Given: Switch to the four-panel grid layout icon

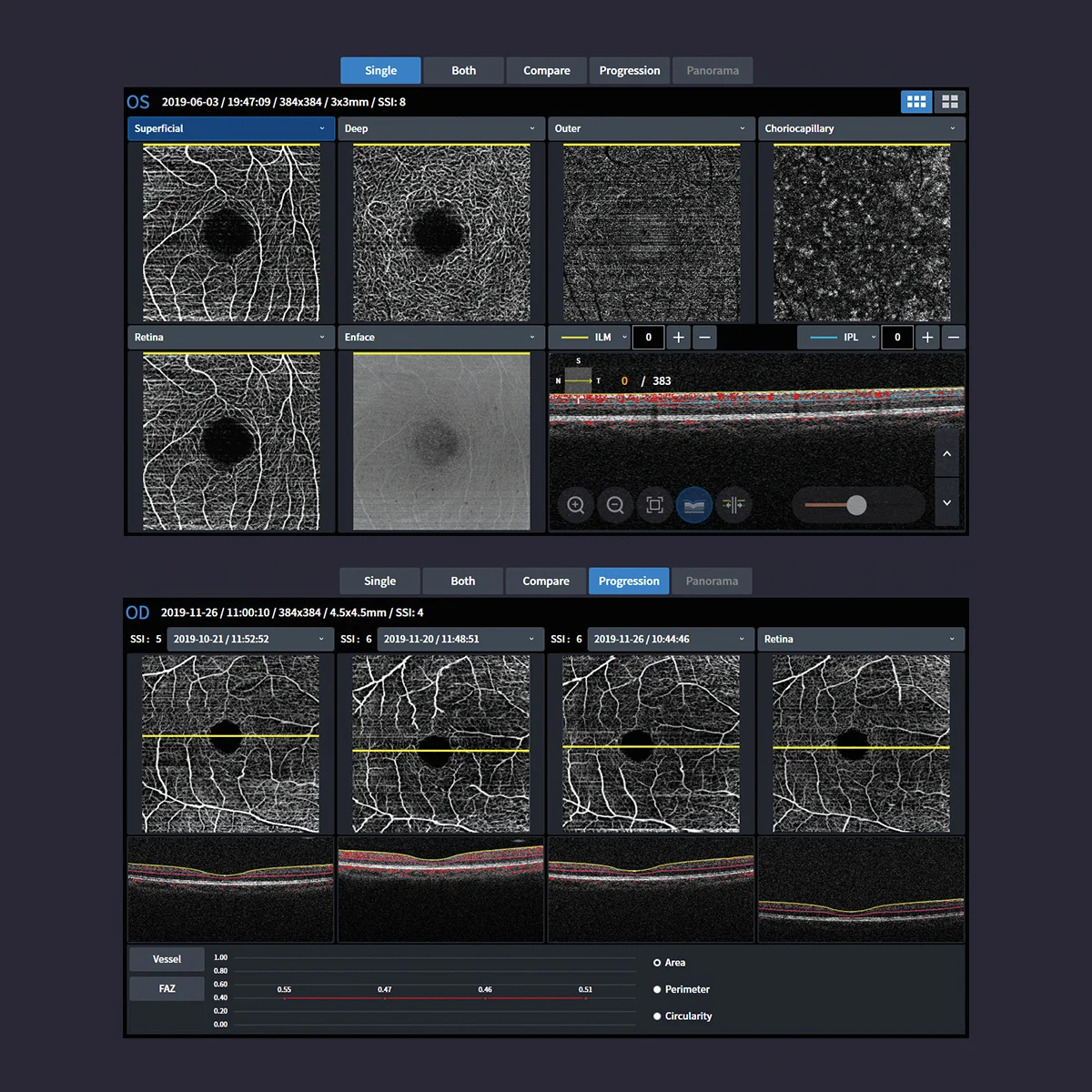Looking at the screenshot, I should tap(949, 102).
